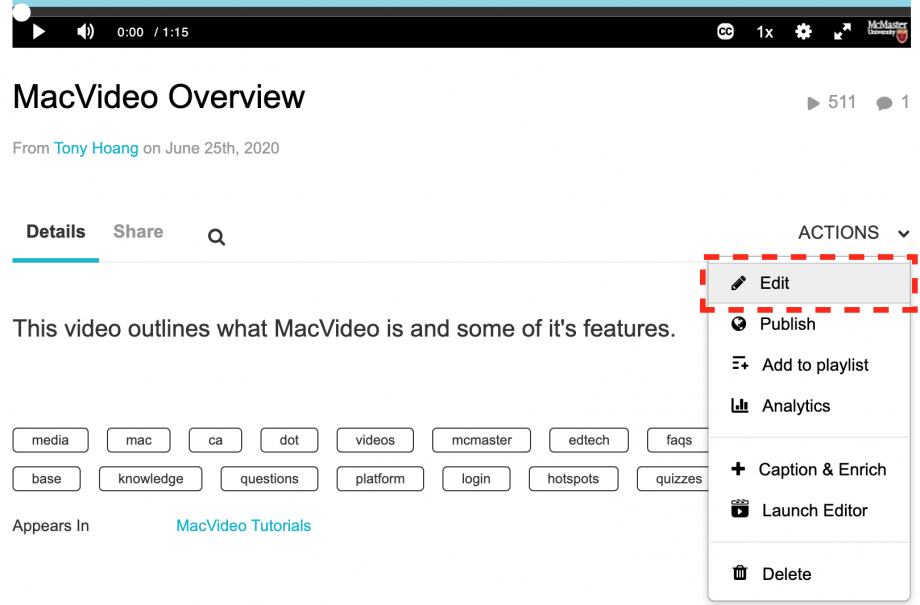Click the videos tag
This screenshot has width=920, height=605.
(x=375, y=440)
